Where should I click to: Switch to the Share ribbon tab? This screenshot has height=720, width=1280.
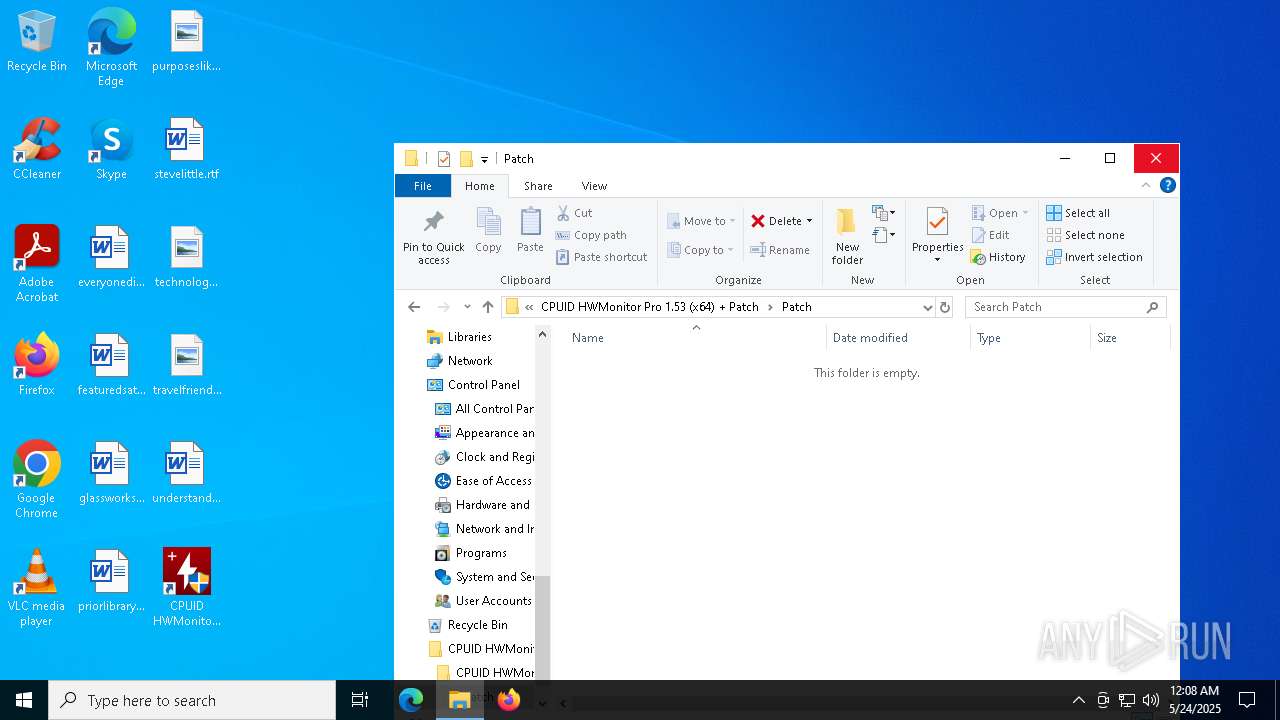538,186
